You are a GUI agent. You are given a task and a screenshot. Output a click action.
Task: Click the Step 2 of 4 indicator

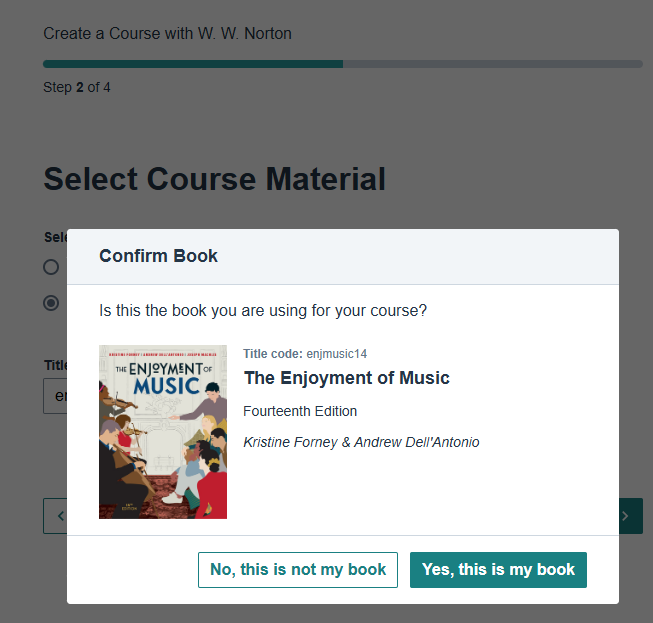tap(77, 87)
